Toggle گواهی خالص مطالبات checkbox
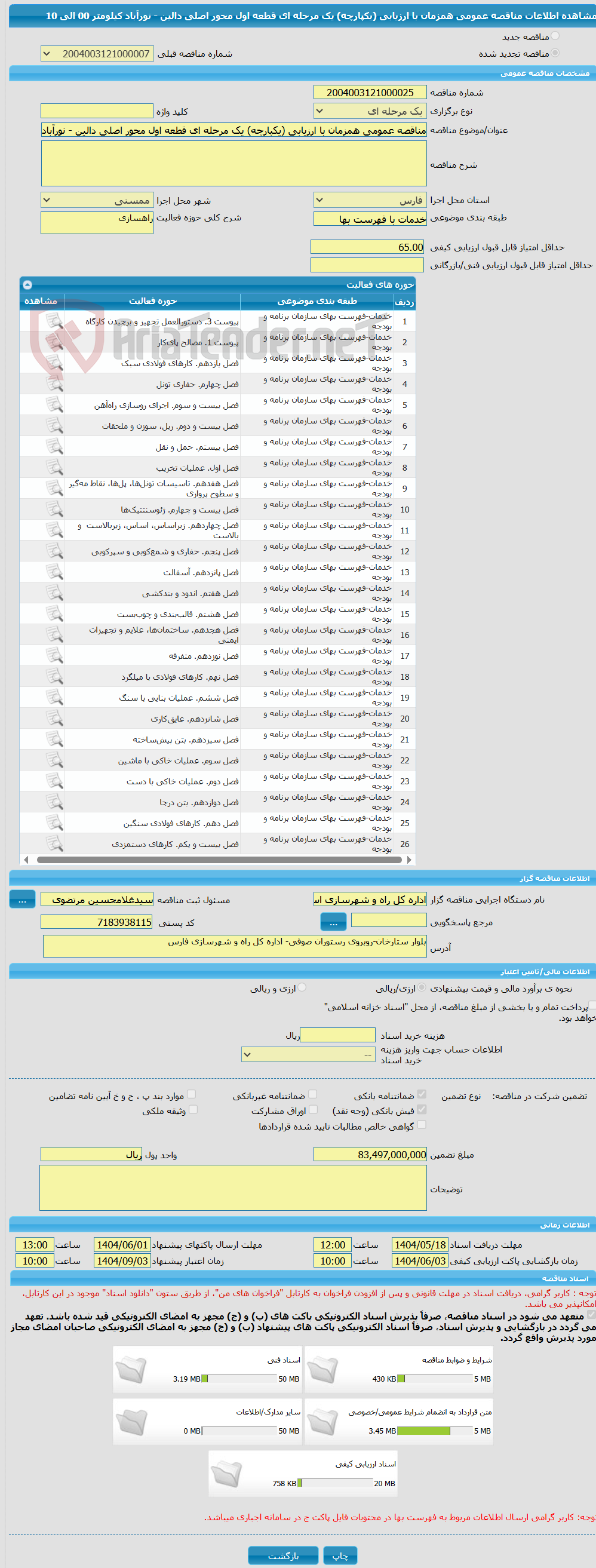 [421, 1124]
